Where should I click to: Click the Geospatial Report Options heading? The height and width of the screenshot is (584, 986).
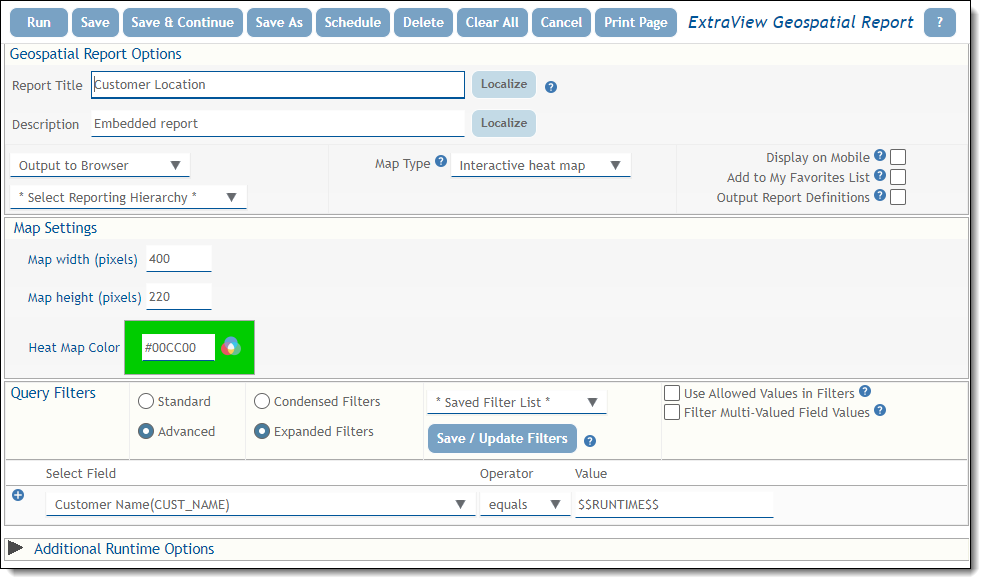pyautogui.click(x=96, y=54)
